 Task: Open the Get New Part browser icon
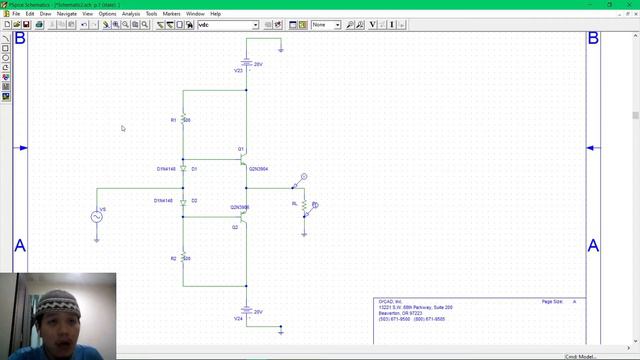coord(189,25)
